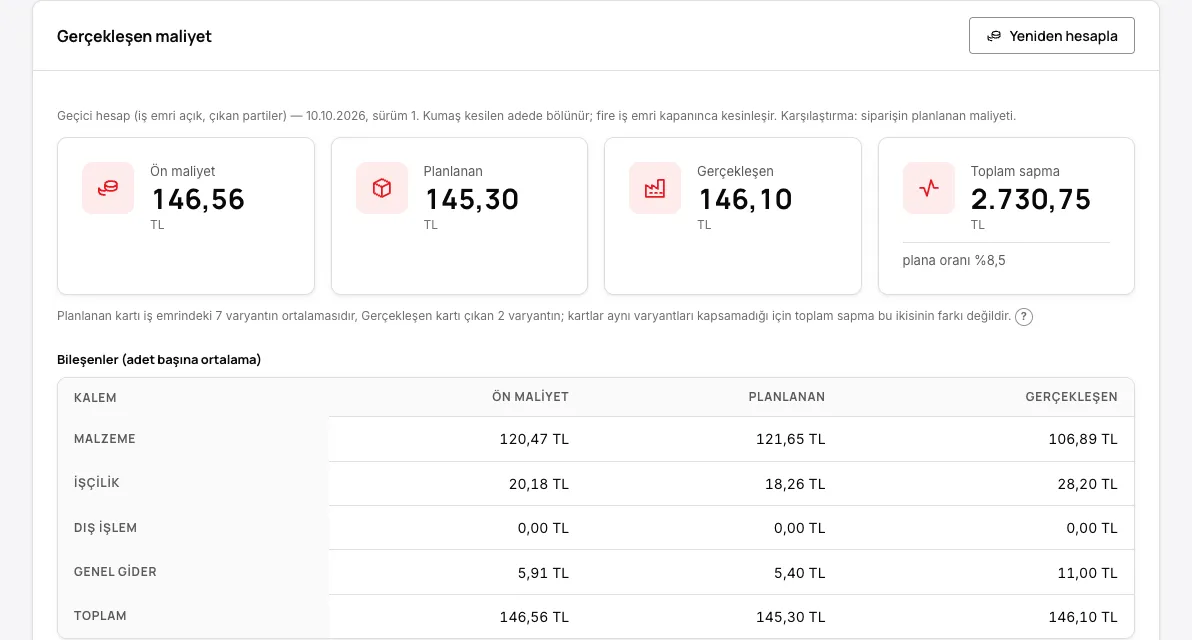Screen dimensions: 1192x640
Task: Click the 106,89 TL malzeme cell
Action: [1083, 439]
